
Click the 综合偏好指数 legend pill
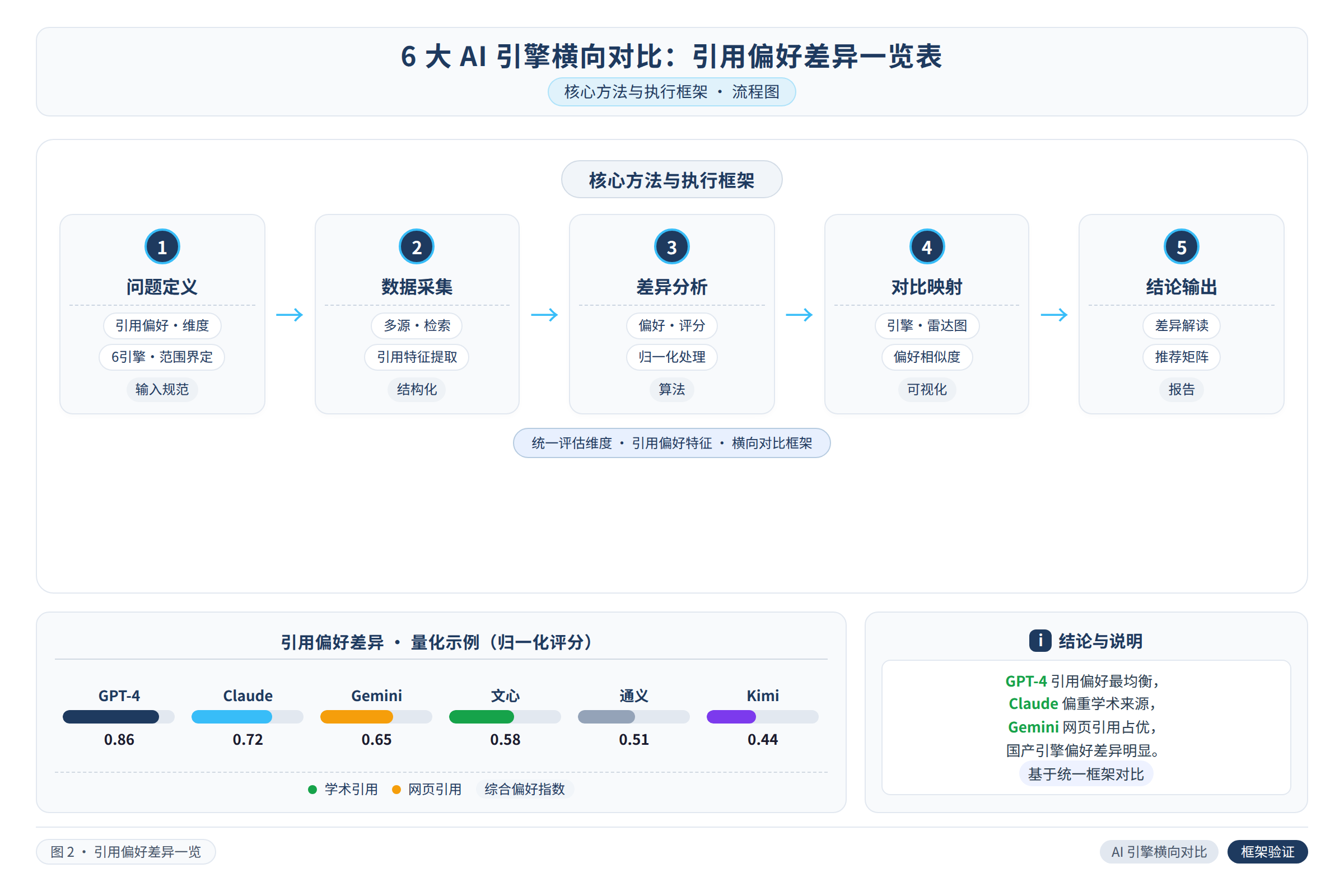tap(525, 789)
